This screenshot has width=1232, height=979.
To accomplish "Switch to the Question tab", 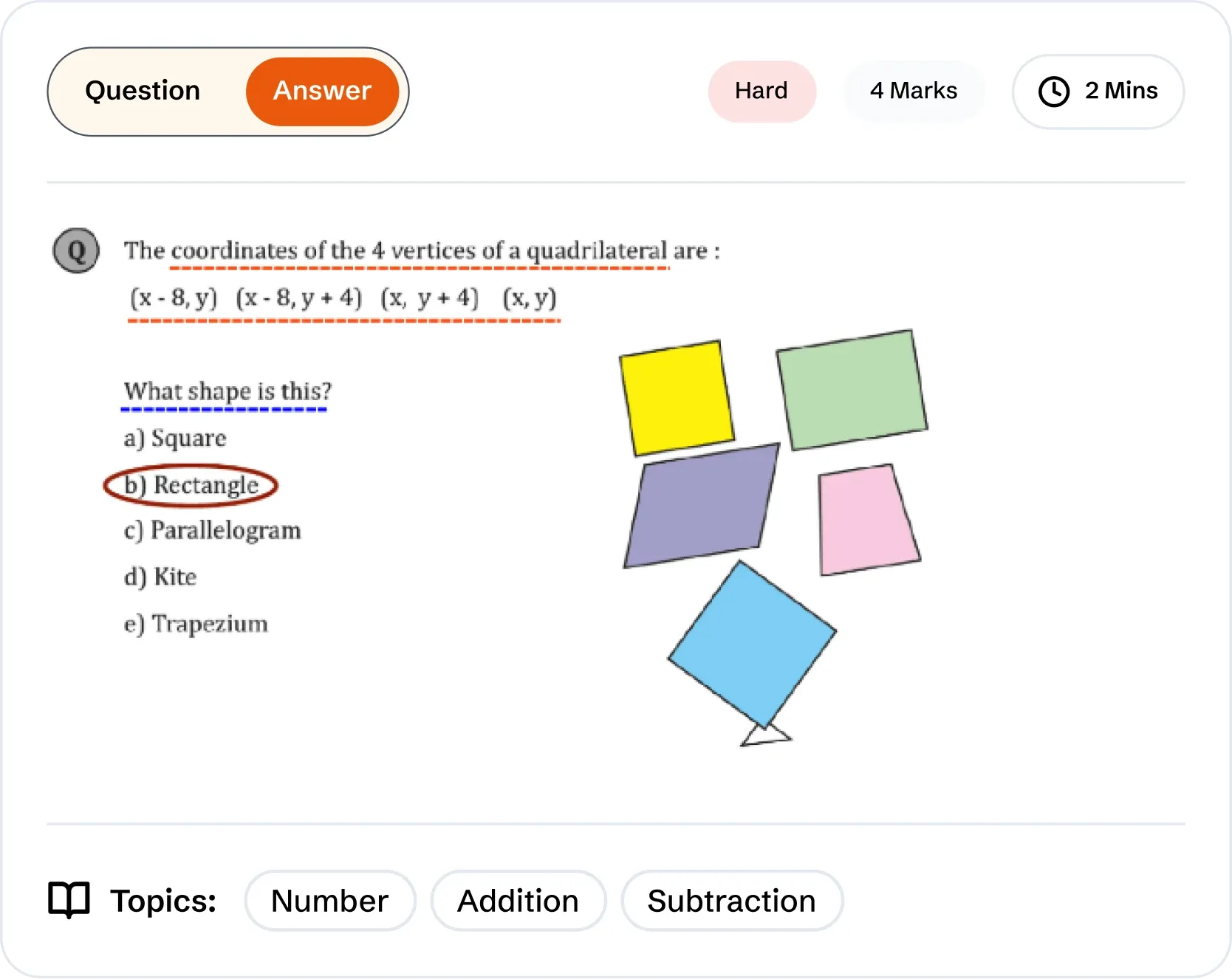I will pos(143,91).
